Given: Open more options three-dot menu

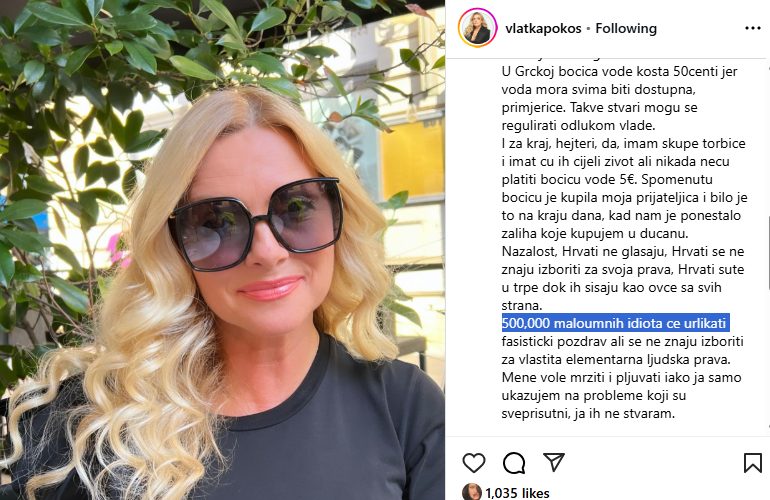Looking at the screenshot, I should (x=752, y=28).
